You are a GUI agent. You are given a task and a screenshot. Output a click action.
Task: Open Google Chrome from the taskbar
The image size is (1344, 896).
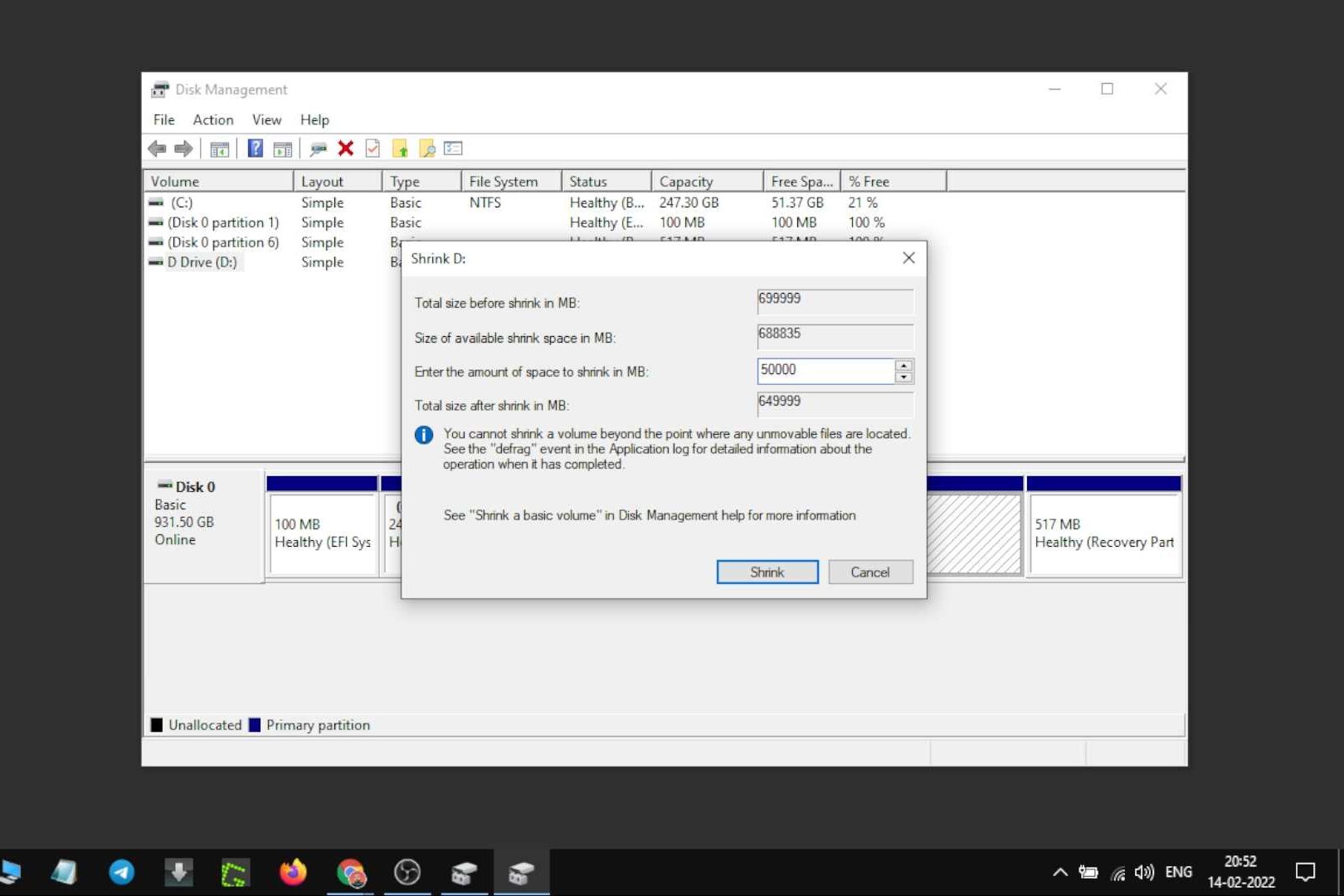click(350, 871)
